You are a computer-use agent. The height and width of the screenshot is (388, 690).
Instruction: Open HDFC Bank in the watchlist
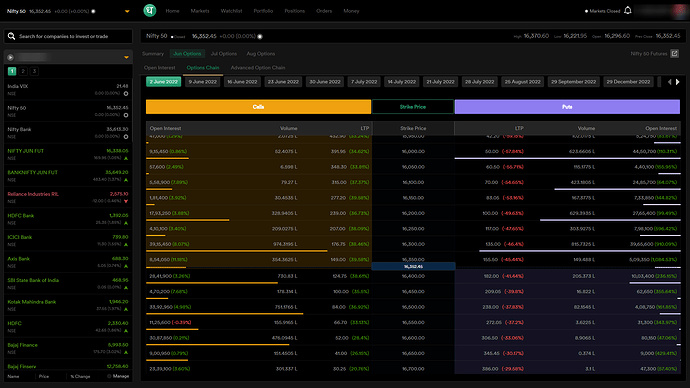(x=68, y=219)
